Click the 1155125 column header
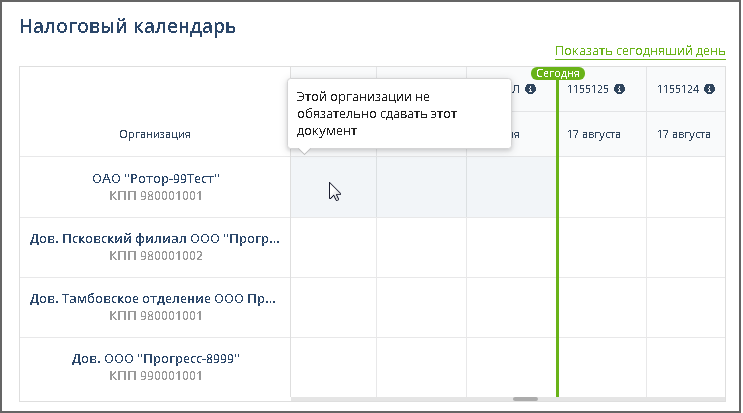Screen dimensions: 743x413 [588, 89]
